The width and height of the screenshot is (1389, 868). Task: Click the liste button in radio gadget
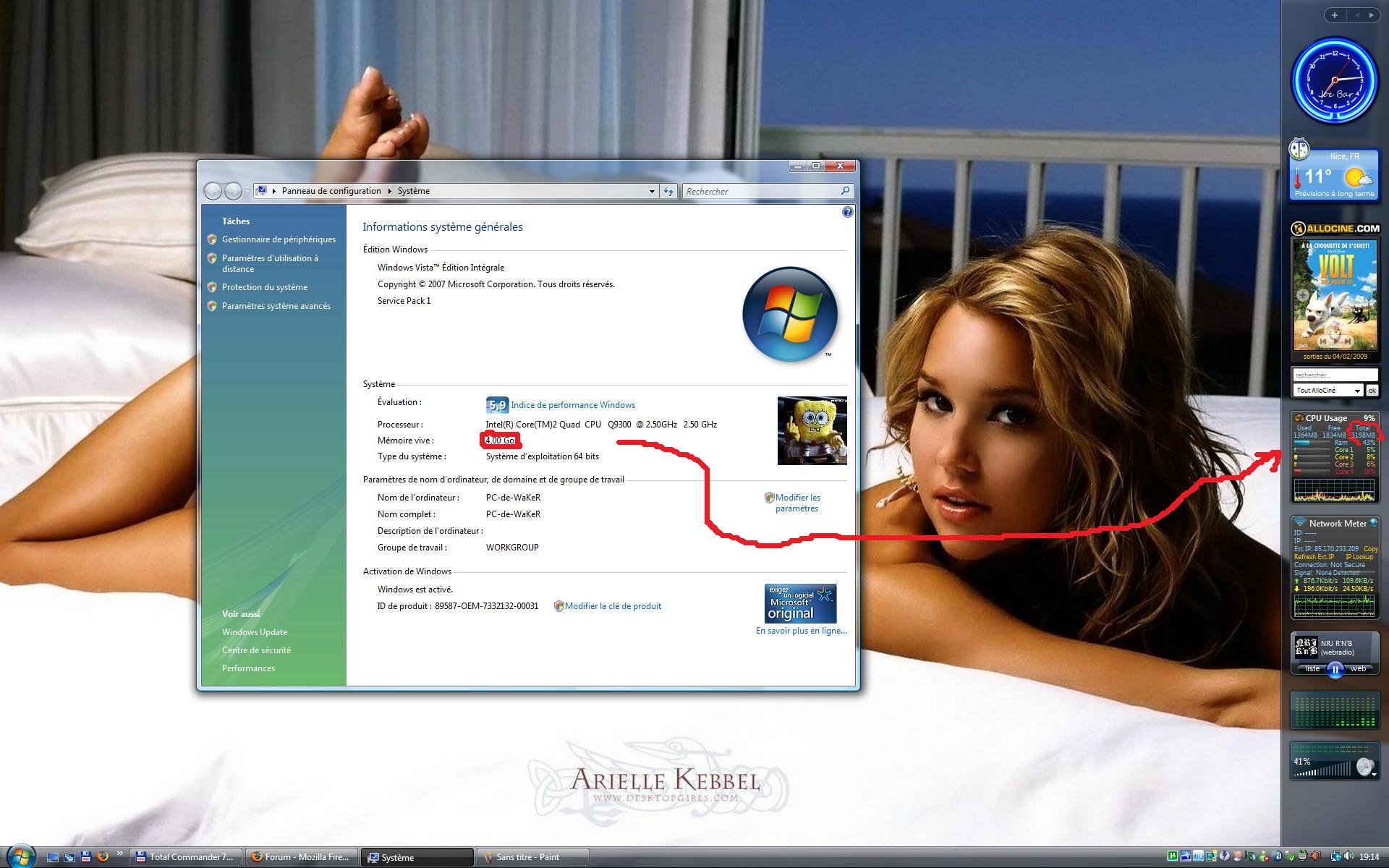[x=1312, y=669]
